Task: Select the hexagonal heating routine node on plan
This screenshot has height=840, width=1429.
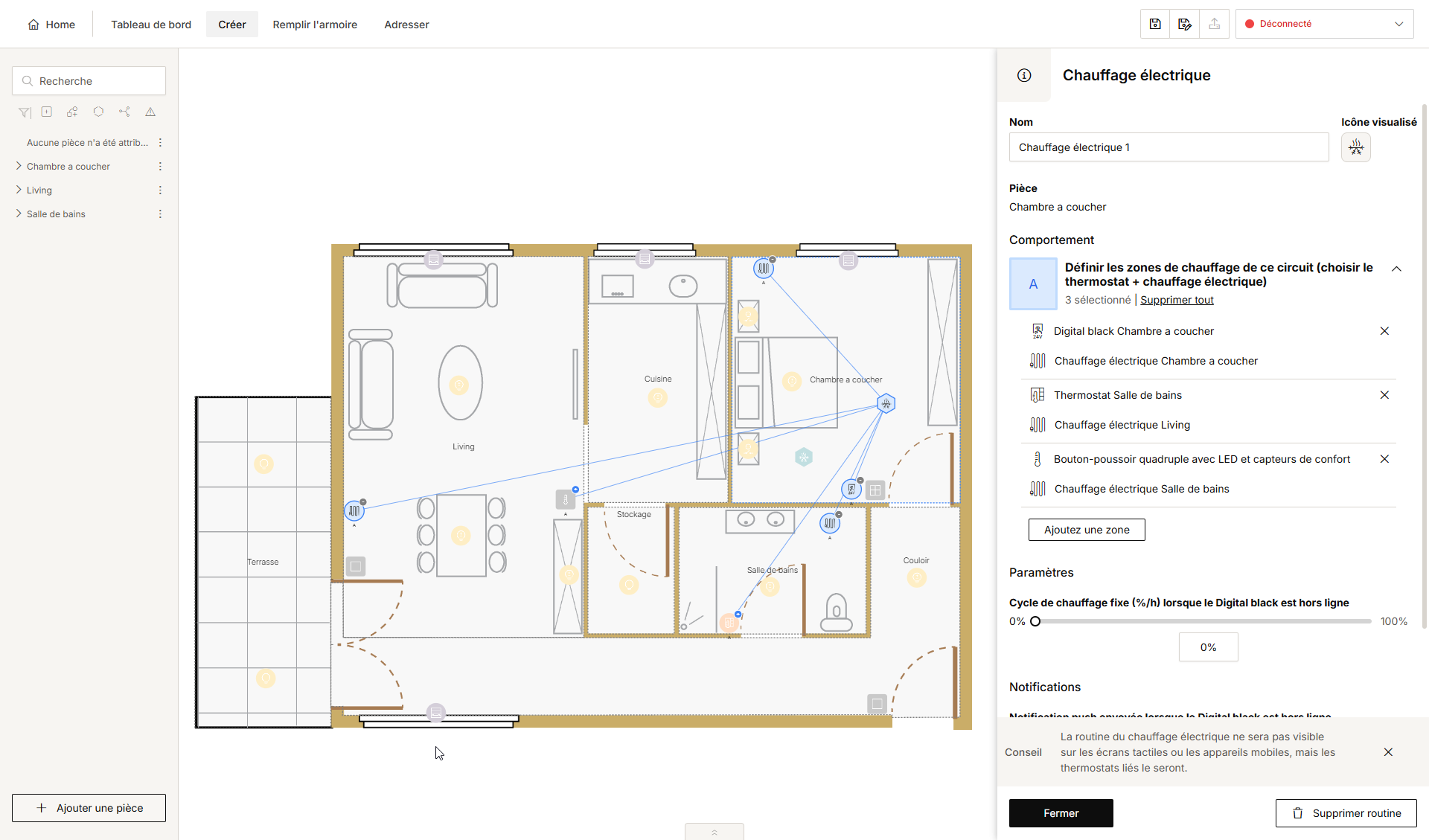Action: point(886,403)
